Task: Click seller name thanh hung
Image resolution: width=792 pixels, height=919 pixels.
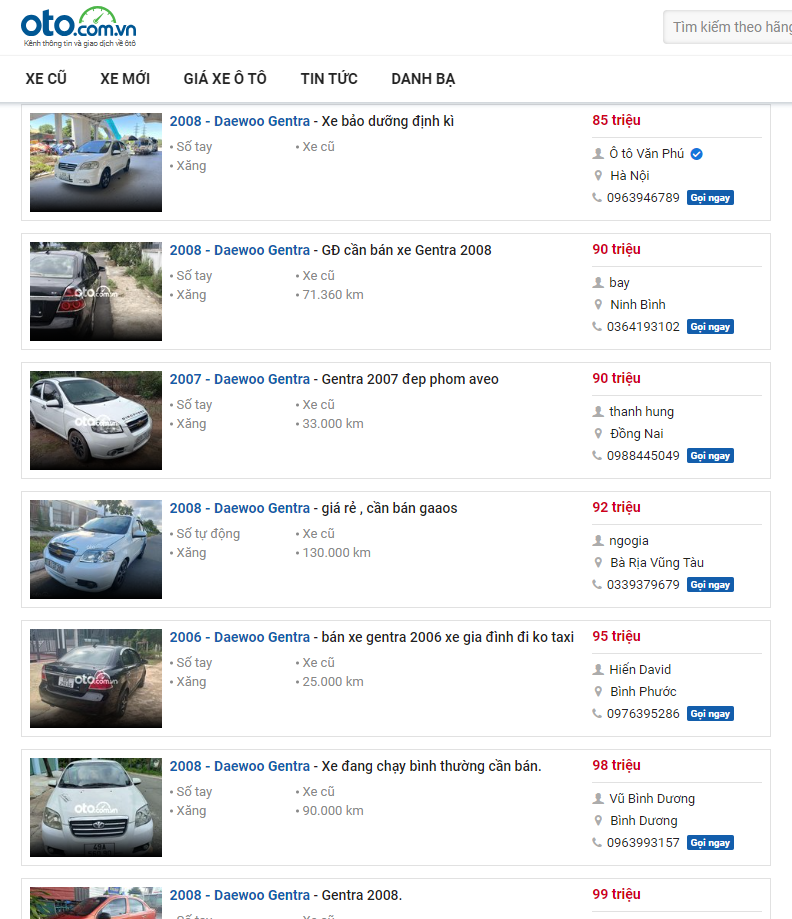Action: (641, 411)
